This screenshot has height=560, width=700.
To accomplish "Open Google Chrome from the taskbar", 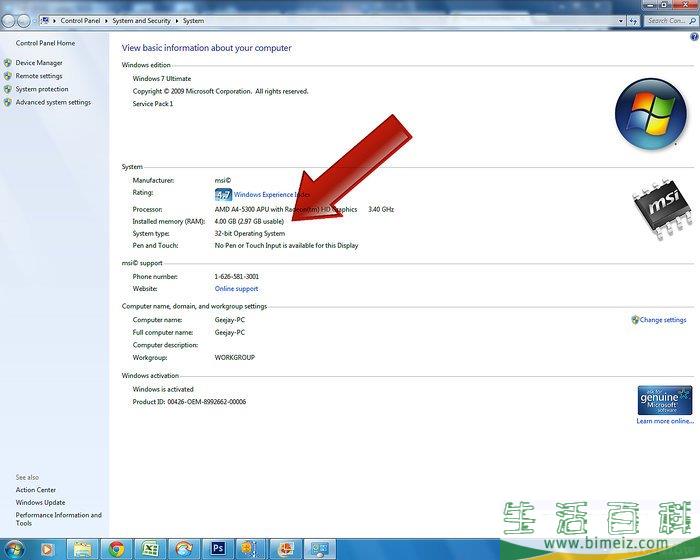I will 116,548.
